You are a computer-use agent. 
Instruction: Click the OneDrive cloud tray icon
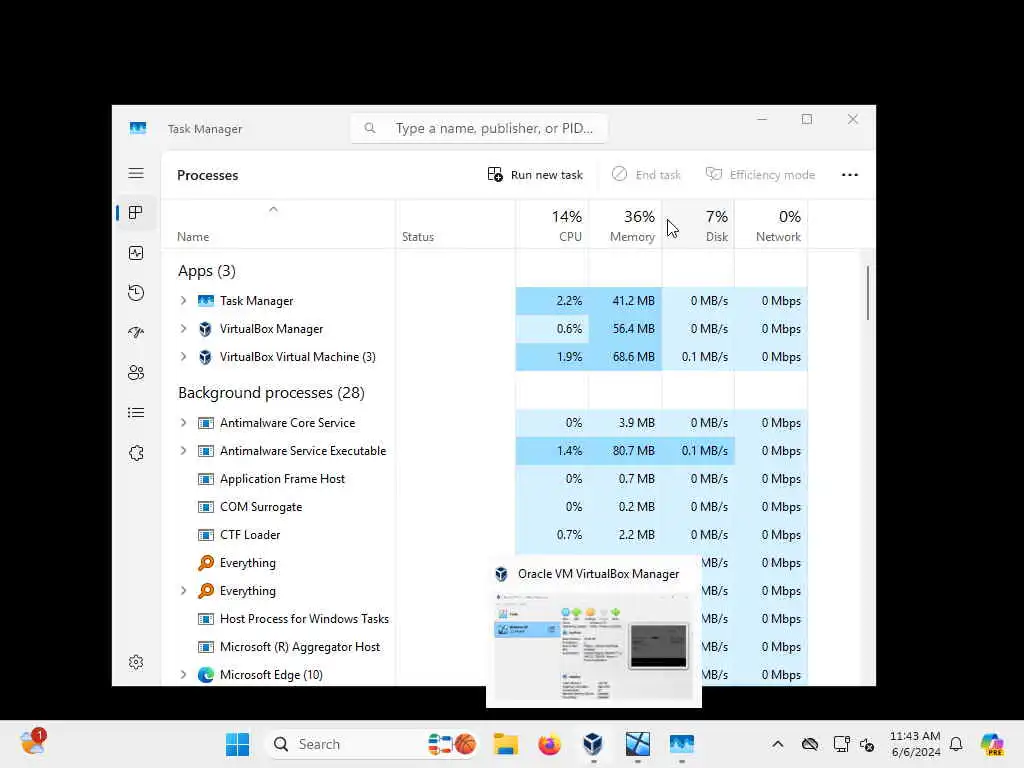pyautogui.click(x=810, y=744)
